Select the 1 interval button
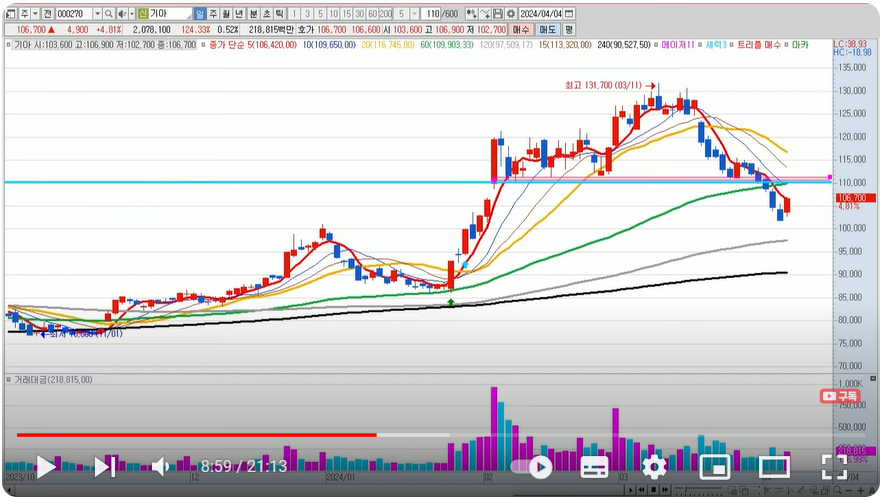The width and height of the screenshot is (882, 500). pos(294,13)
